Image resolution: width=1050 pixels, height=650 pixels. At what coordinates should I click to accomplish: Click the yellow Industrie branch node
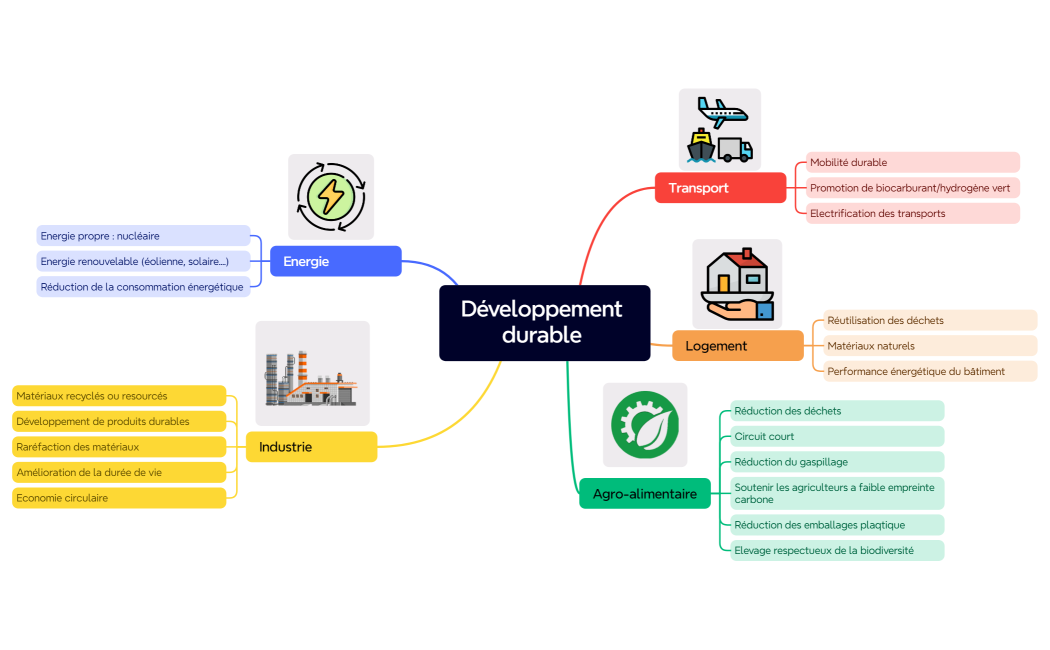click(x=311, y=447)
